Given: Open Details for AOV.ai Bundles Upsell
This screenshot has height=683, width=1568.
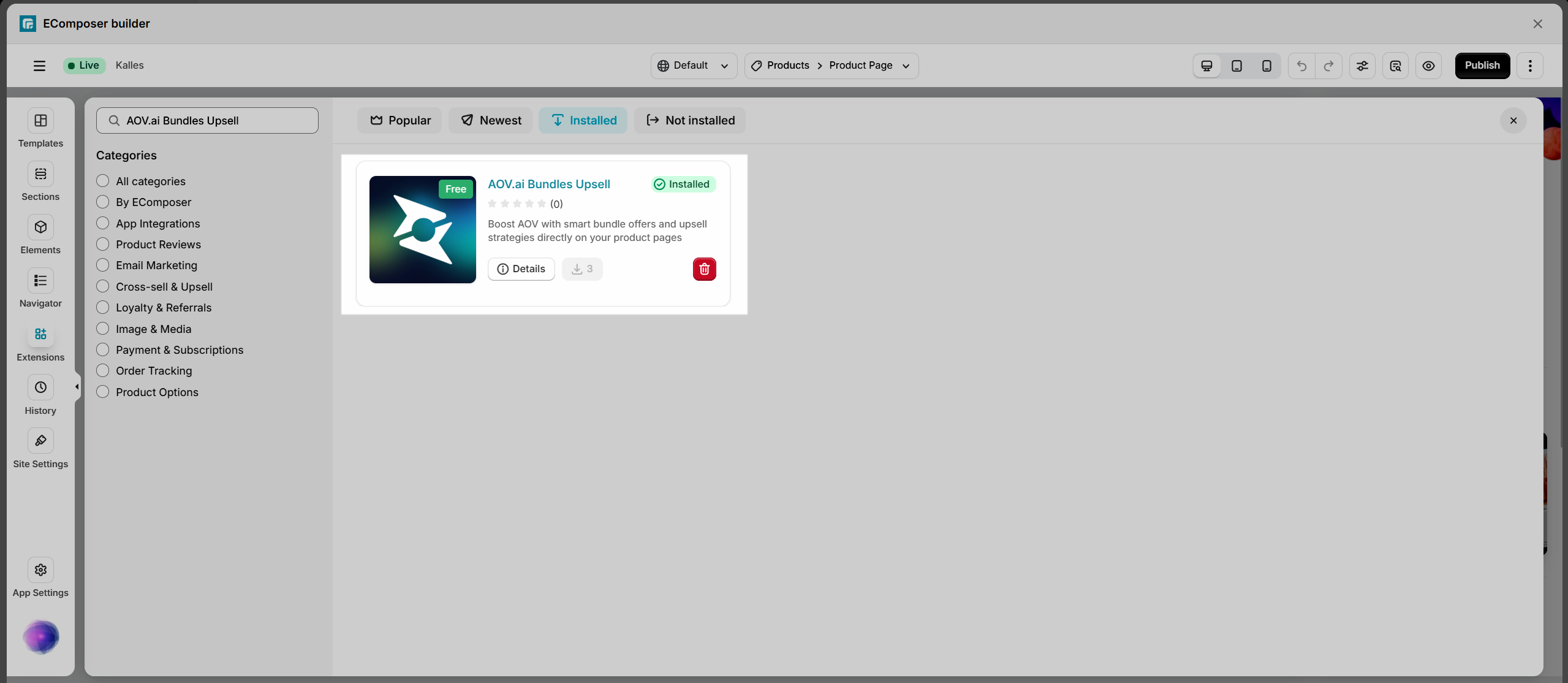Looking at the screenshot, I should click(x=521, y=269).
